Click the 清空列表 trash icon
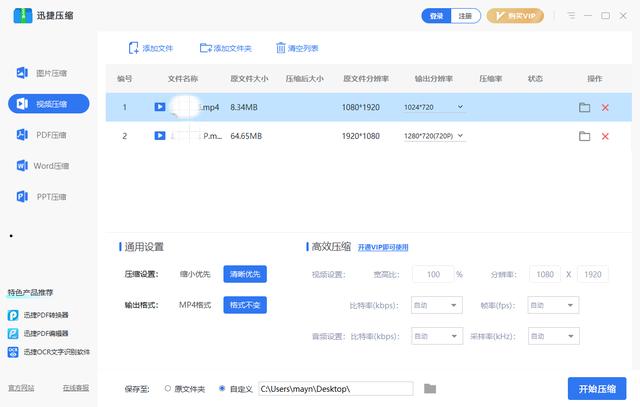The width and height of the screenshot is (640, 407). pyautogui.click(x=280, y=48)
